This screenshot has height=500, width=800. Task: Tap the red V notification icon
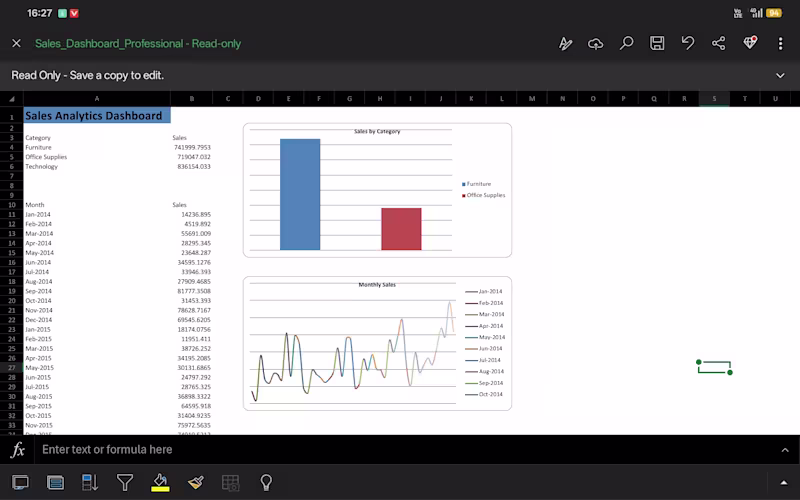(x=74, y=14)
